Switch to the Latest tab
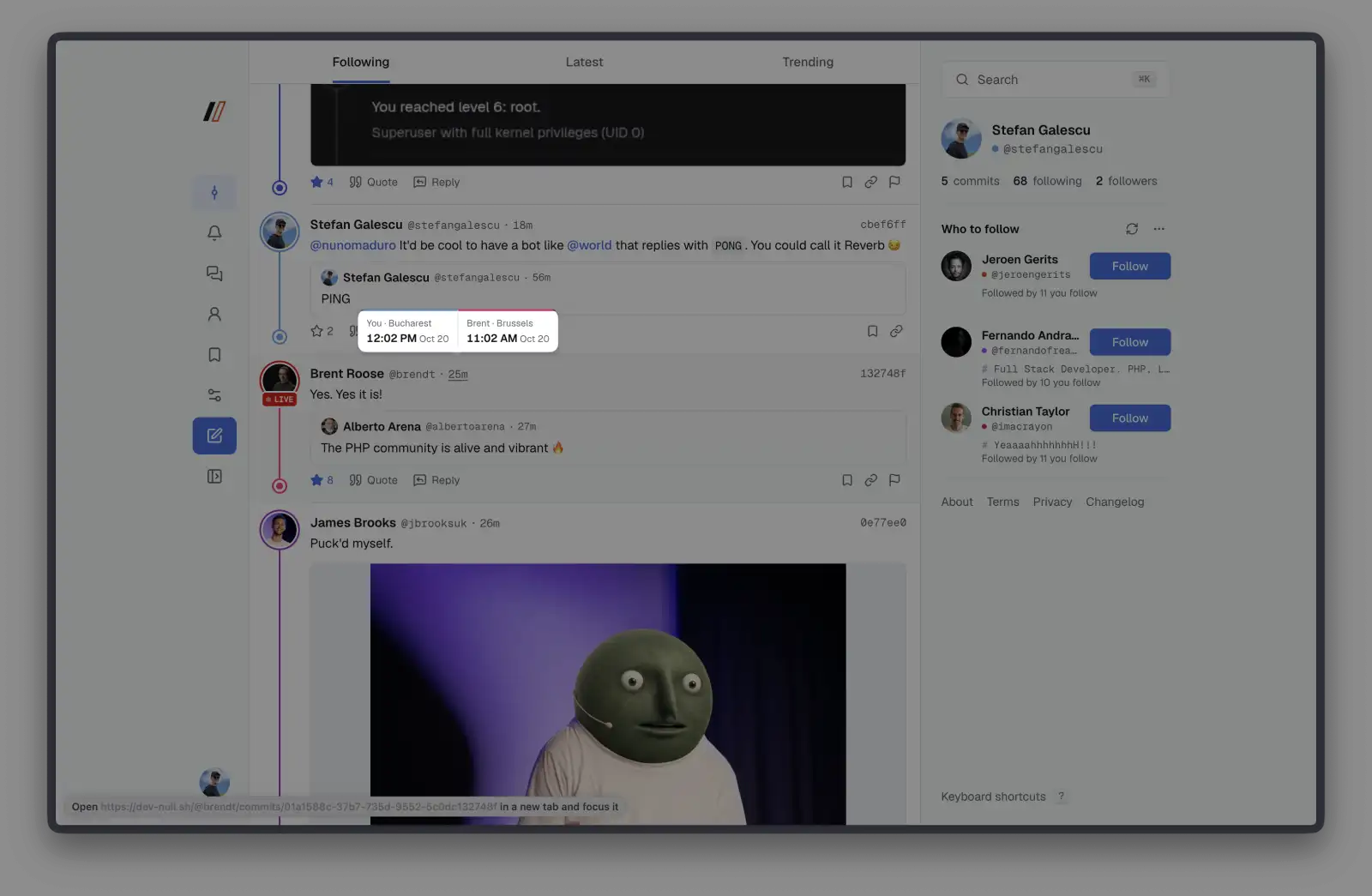Viewport: 1372px width, 896px height. pyautogui.click(x=584, y=62)
